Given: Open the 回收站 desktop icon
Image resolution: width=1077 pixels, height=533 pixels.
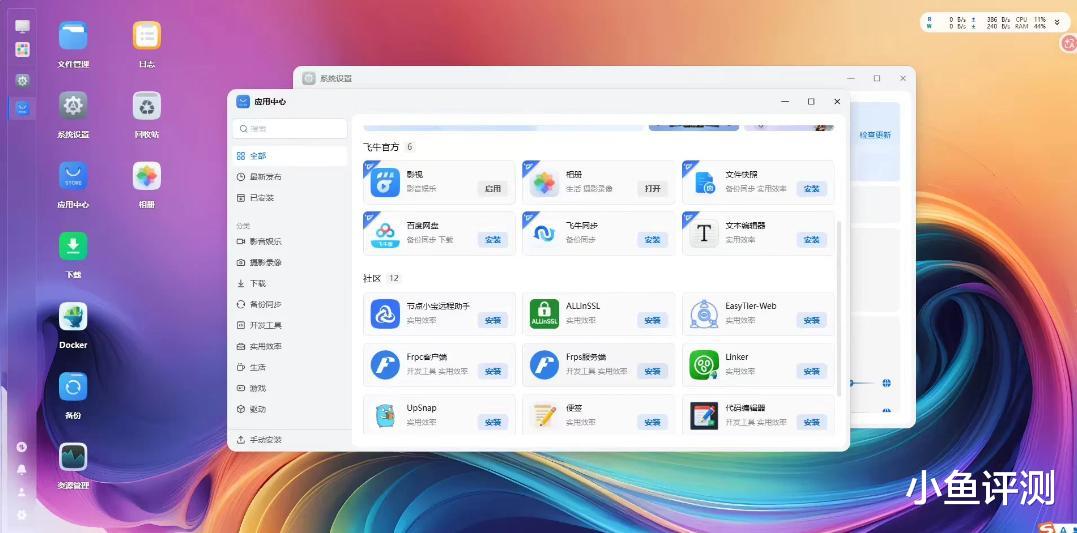Looking at the screenshot, I should (x=147, y=106).
